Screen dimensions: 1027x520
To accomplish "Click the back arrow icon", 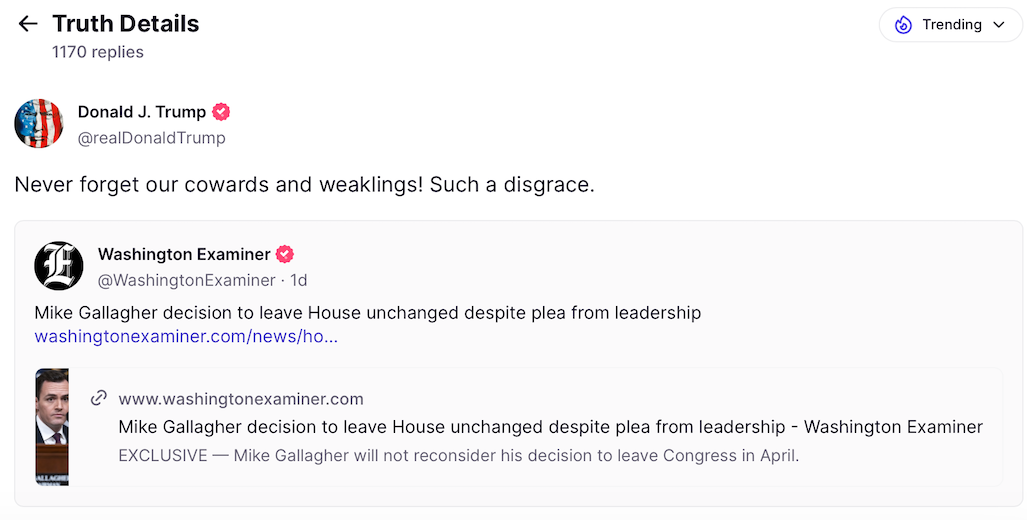I will (27, 24).
